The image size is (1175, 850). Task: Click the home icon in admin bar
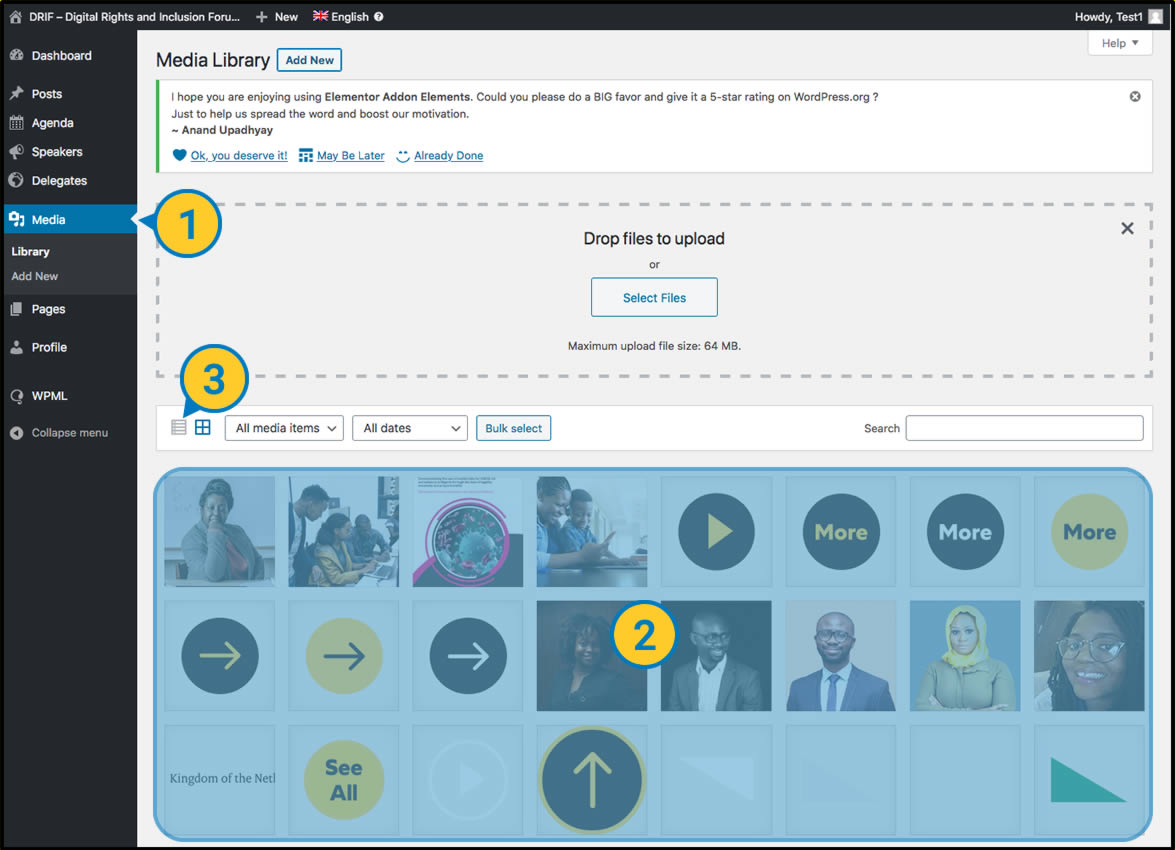click(x=15, y=16)
